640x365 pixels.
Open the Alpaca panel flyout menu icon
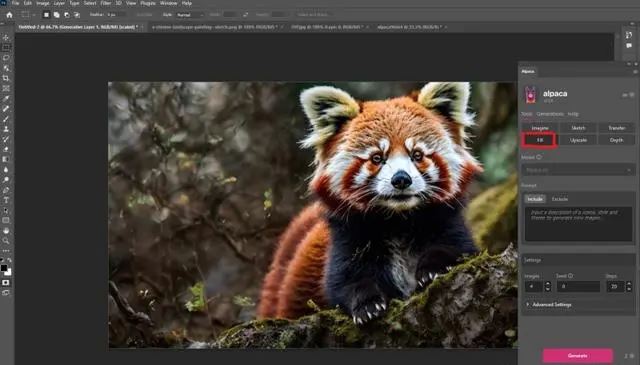point(635,71)
